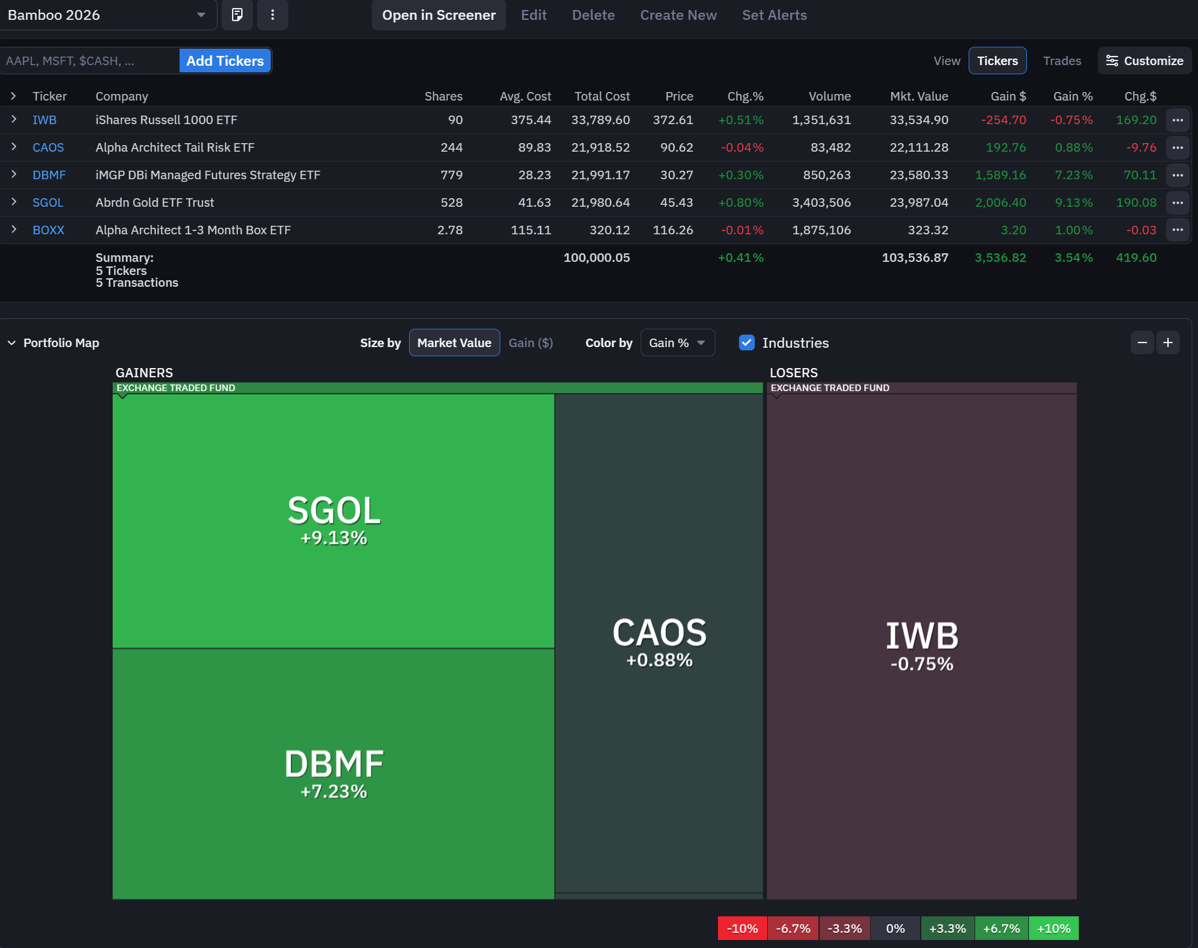Screen dimensions: 1198x948
Task: Open the three-dot portfolio options menu
Action: pyautogui.click(x=272, y=15)
